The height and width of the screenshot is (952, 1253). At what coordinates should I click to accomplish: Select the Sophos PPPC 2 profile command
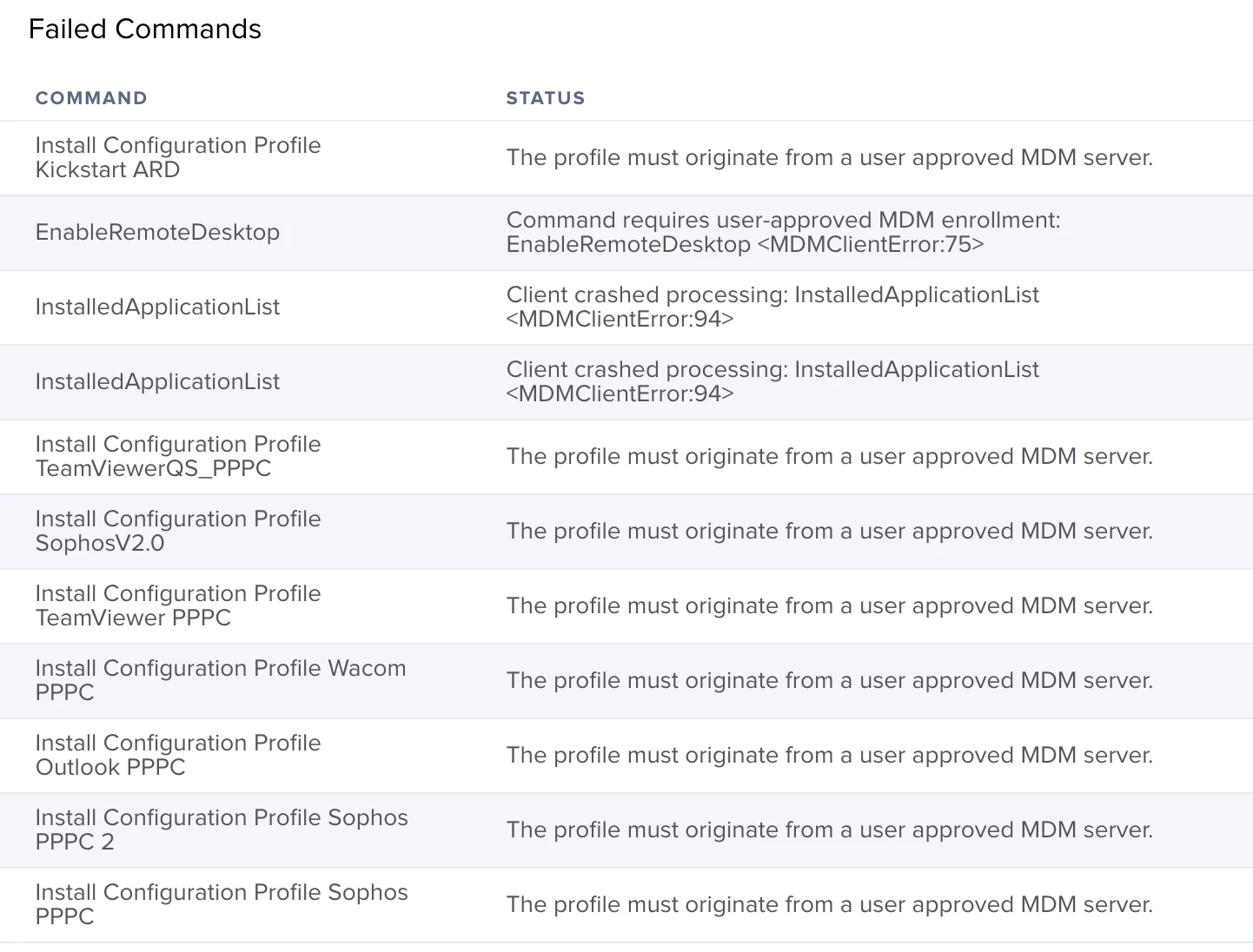click(222, 830)
